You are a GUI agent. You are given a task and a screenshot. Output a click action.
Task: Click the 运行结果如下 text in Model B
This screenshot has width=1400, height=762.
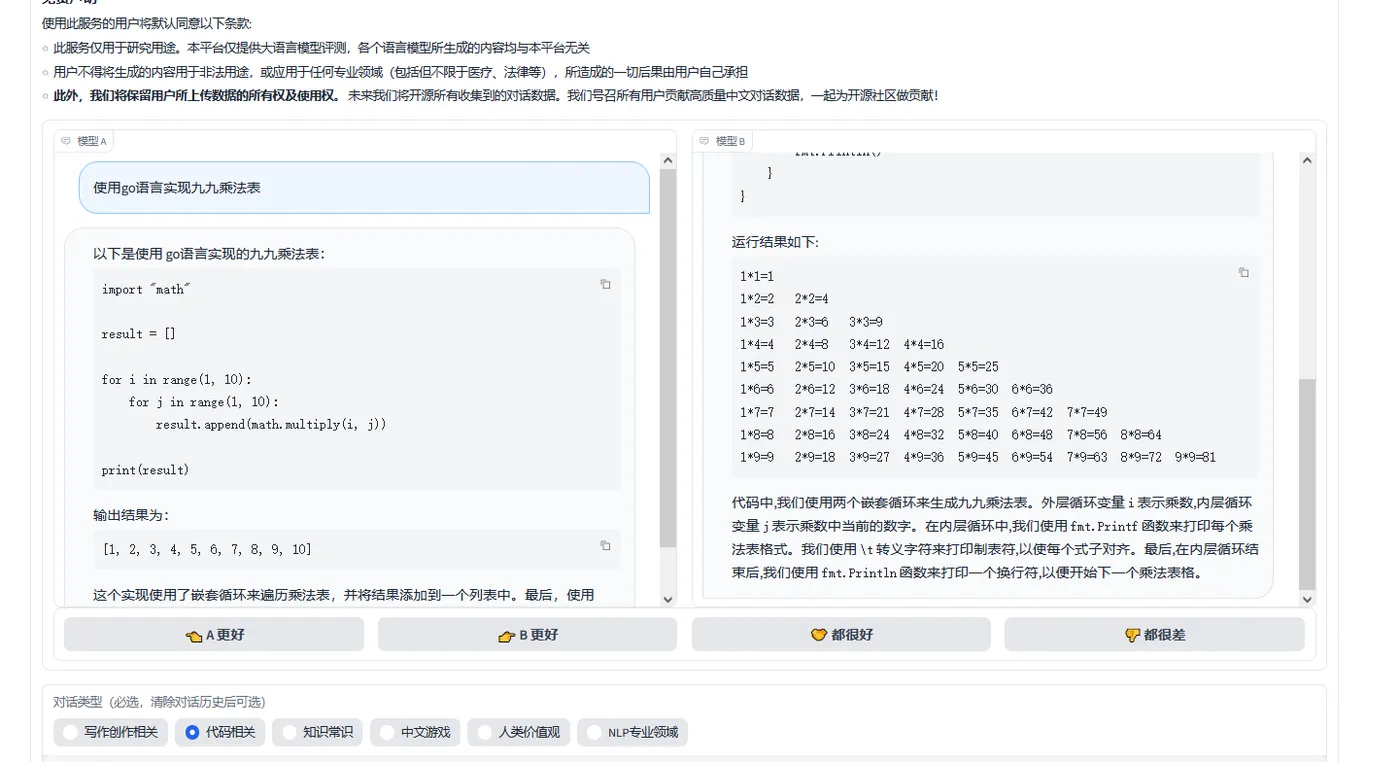pyautogui.click(x=775, y=242)
